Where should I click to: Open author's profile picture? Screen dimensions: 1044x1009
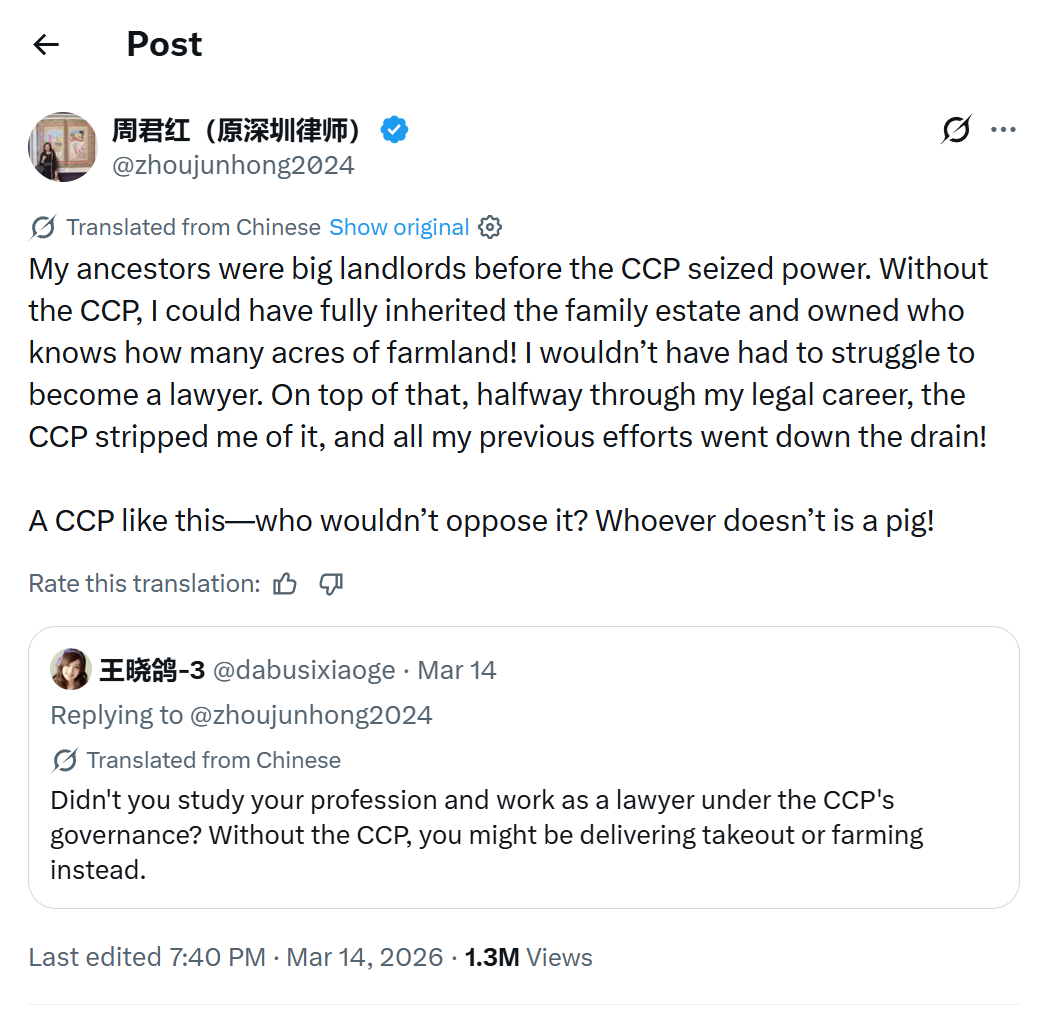(62, 147)
